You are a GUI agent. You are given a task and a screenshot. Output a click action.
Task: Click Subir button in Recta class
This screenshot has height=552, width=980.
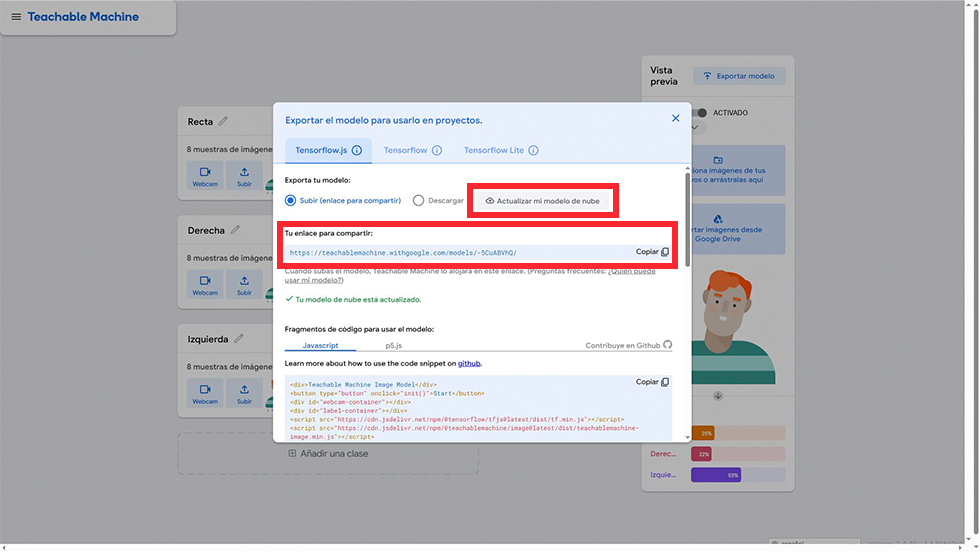point(244,176)
